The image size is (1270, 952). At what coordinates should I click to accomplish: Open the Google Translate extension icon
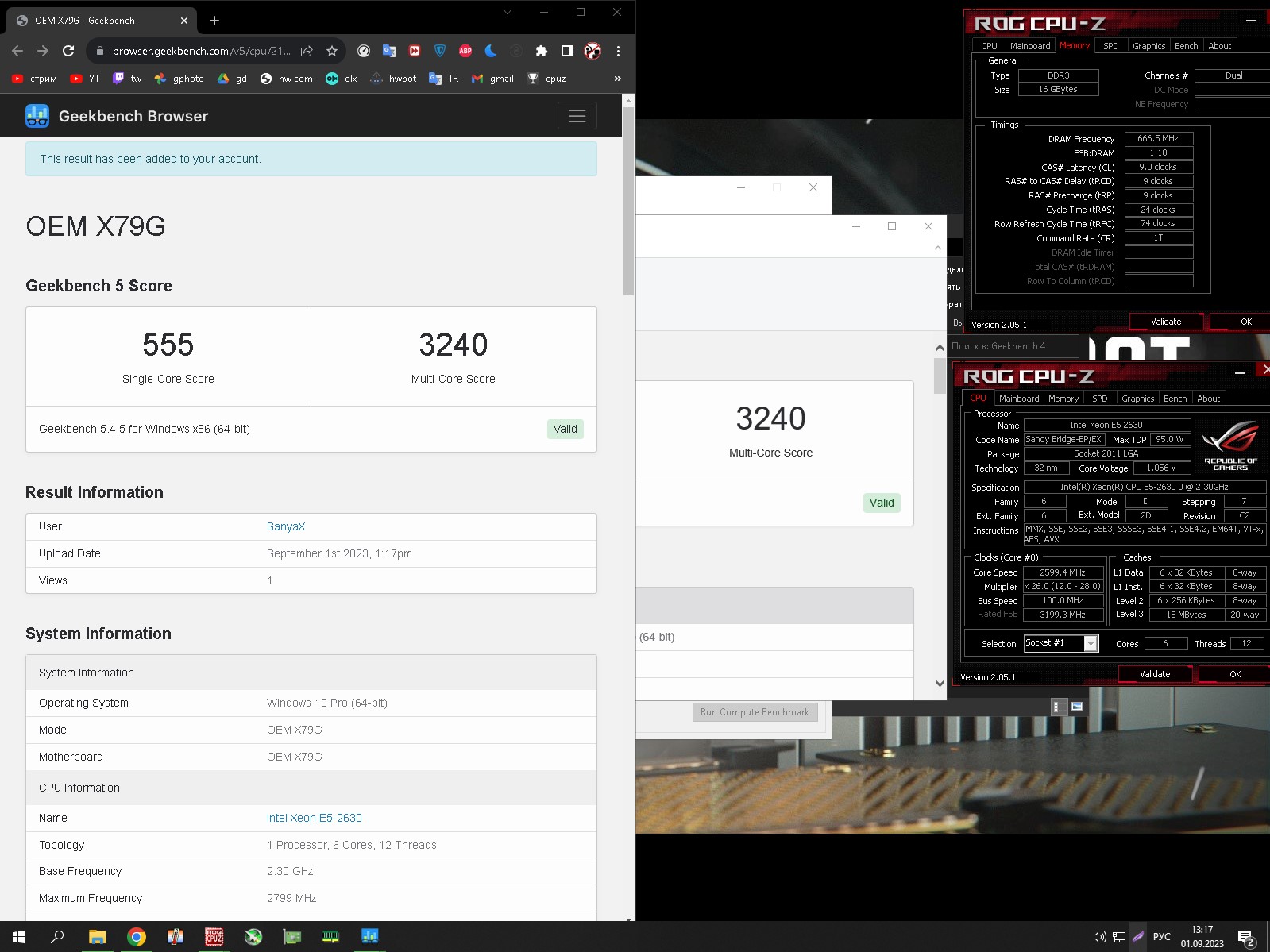tap(389, 51)
